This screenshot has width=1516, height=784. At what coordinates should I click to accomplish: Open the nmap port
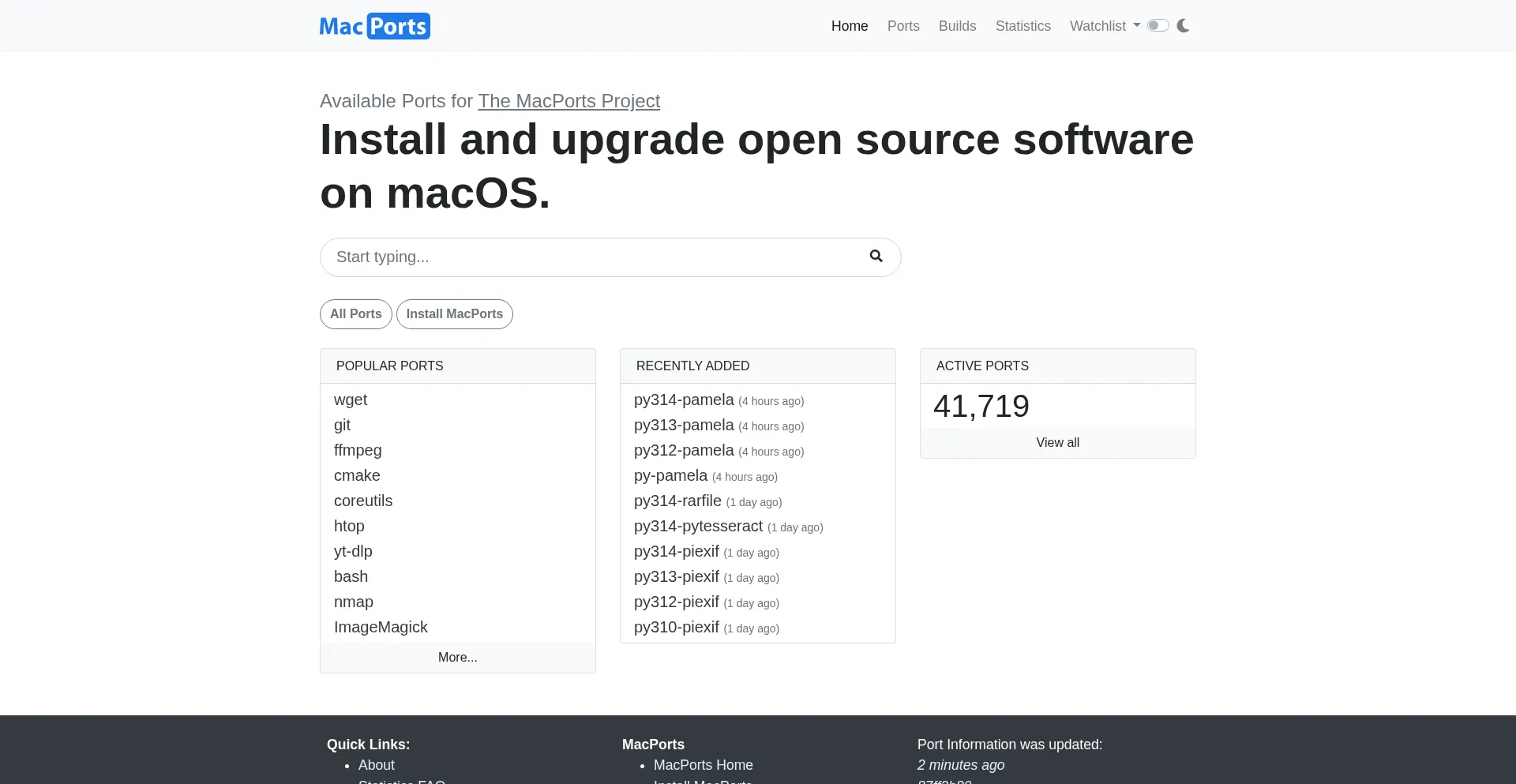354,602
